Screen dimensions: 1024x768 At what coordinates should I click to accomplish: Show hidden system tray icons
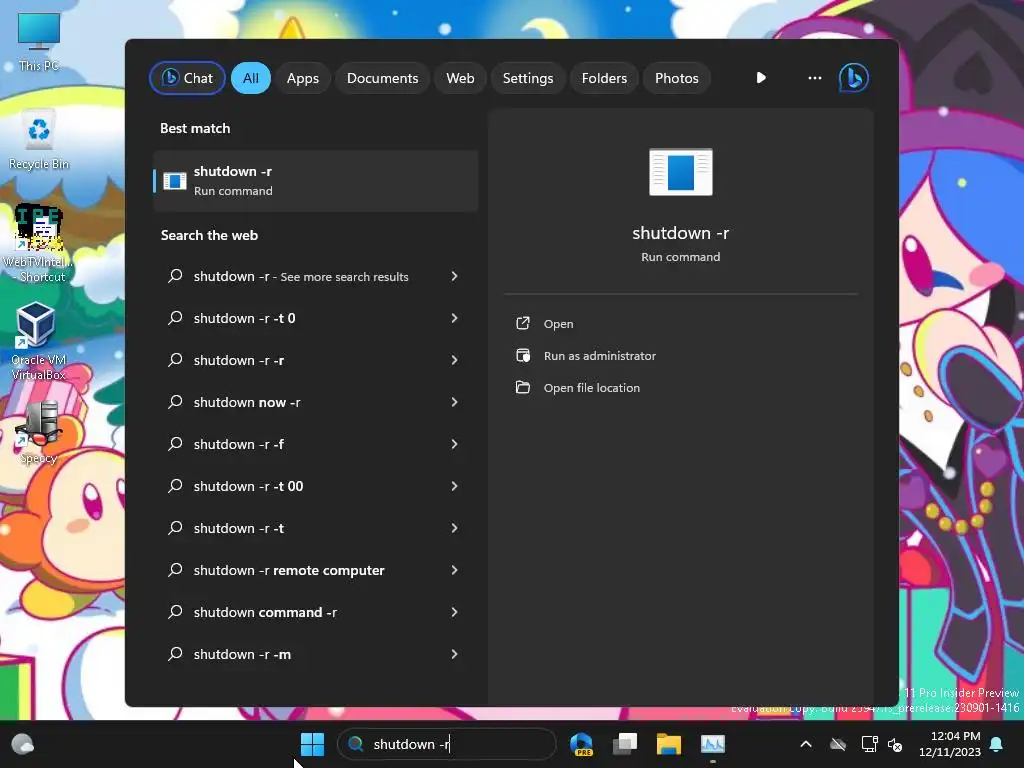pos(806,744)
